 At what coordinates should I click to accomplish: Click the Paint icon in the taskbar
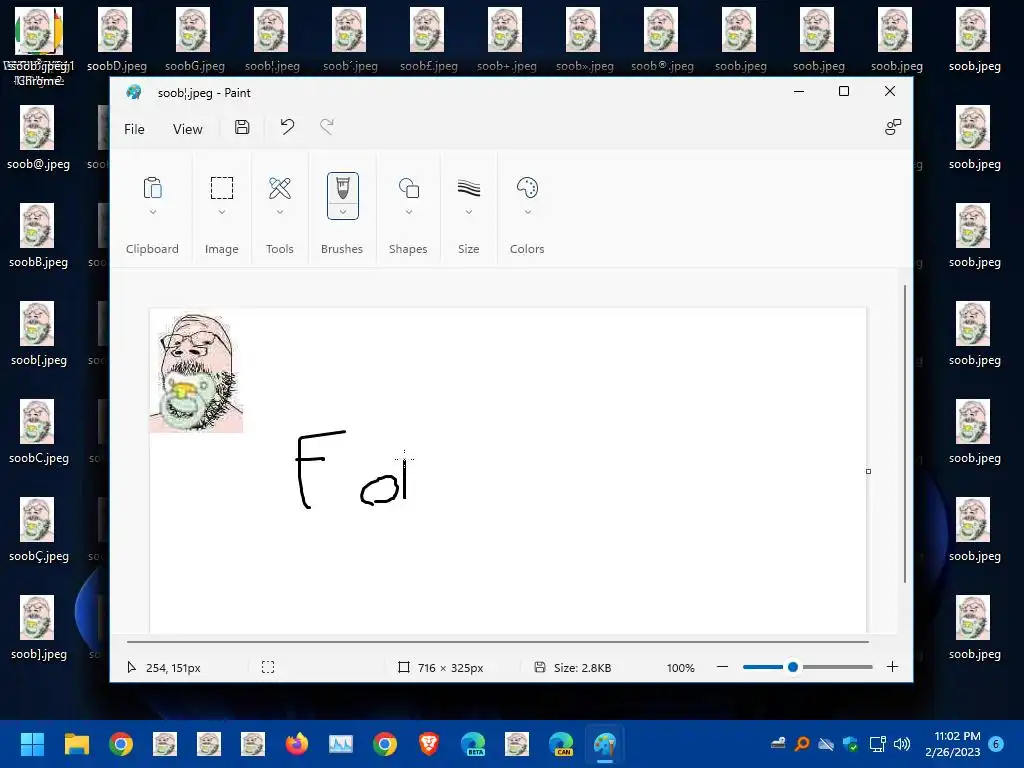(x=605, y=744)
